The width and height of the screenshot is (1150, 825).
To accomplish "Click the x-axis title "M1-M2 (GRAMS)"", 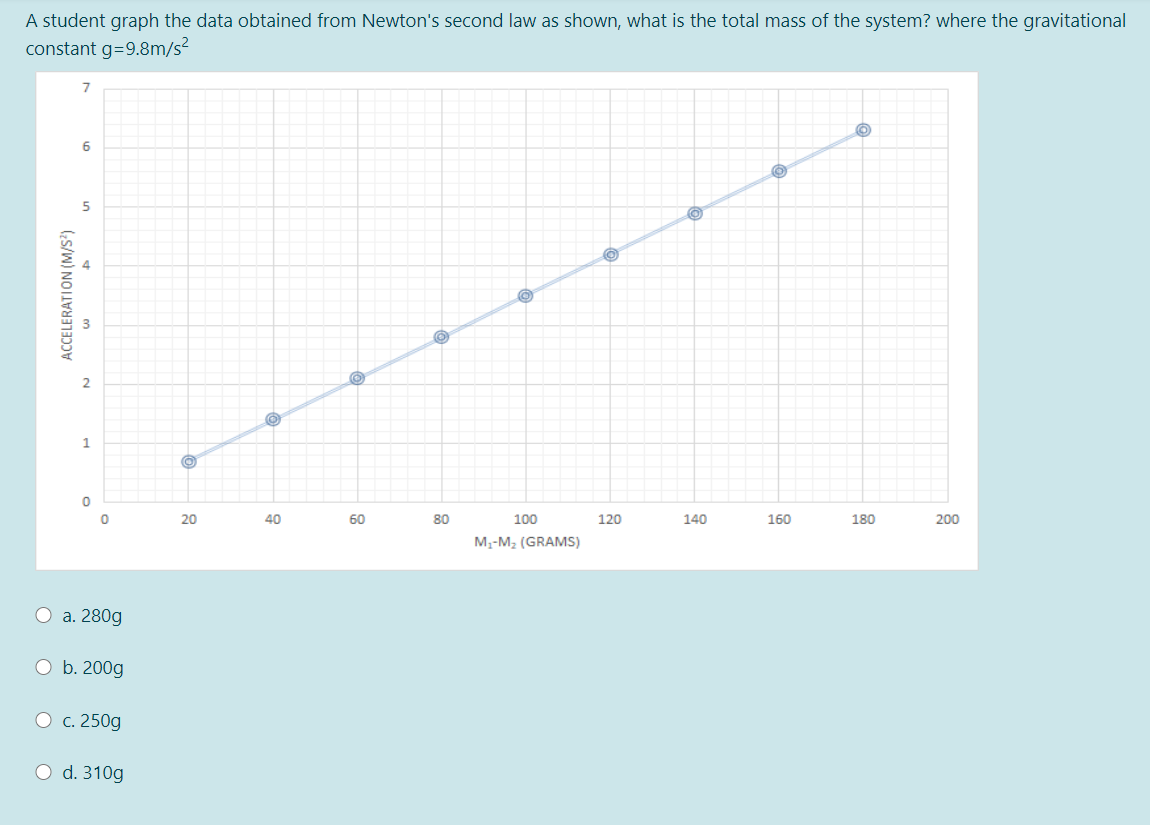I will 527,542.
